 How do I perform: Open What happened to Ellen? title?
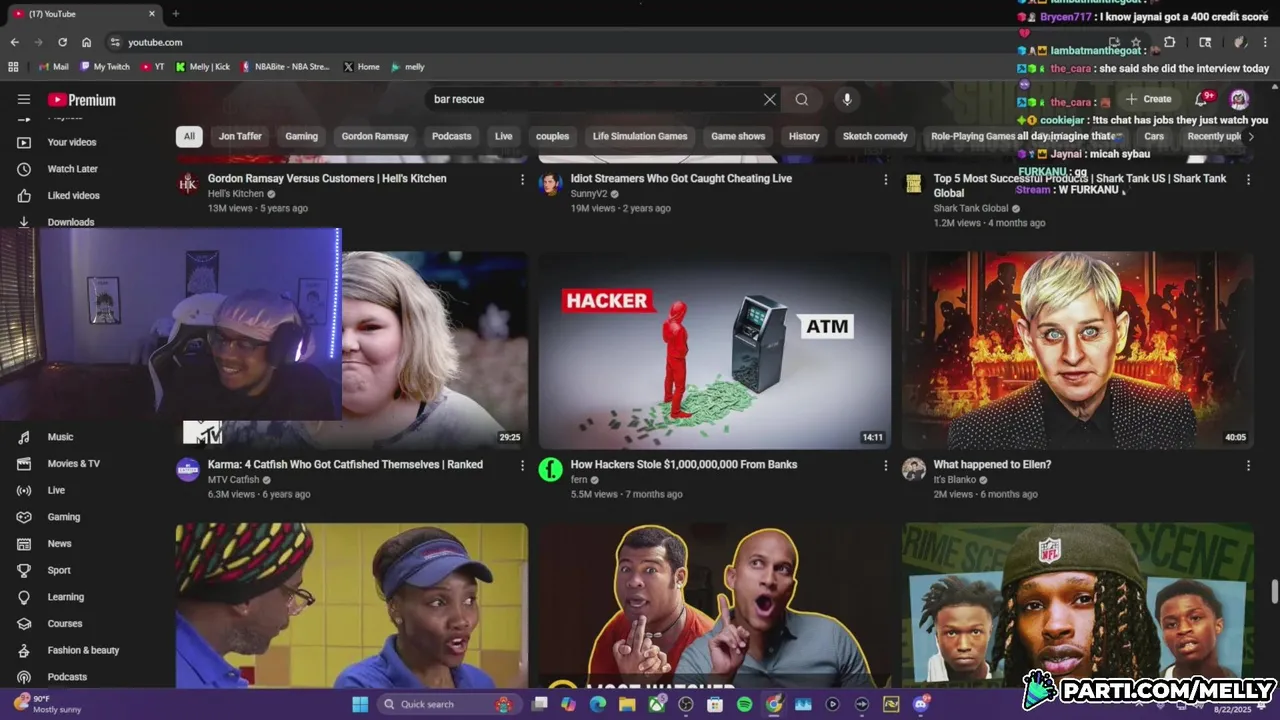click(992, 465)
